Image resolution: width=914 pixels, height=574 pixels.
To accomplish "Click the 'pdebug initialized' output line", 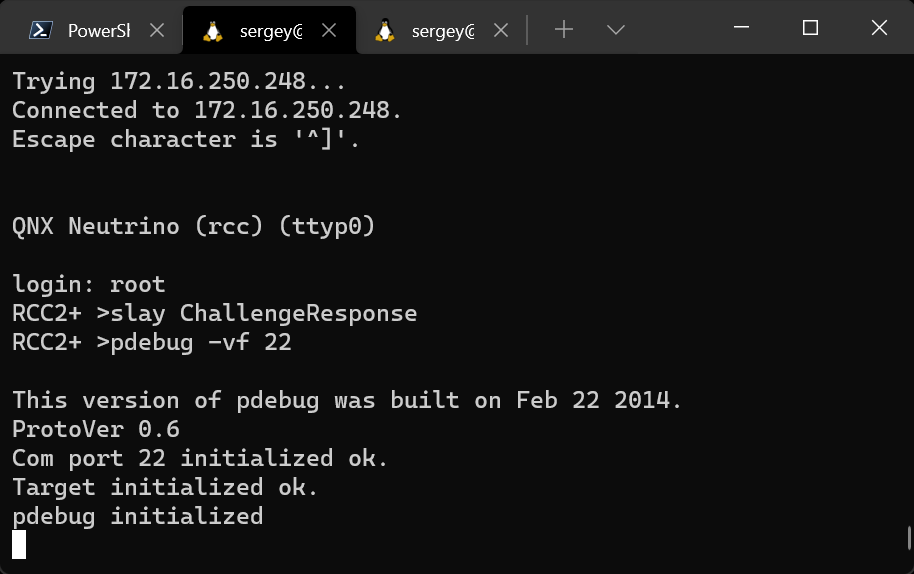I will [137, 516].
